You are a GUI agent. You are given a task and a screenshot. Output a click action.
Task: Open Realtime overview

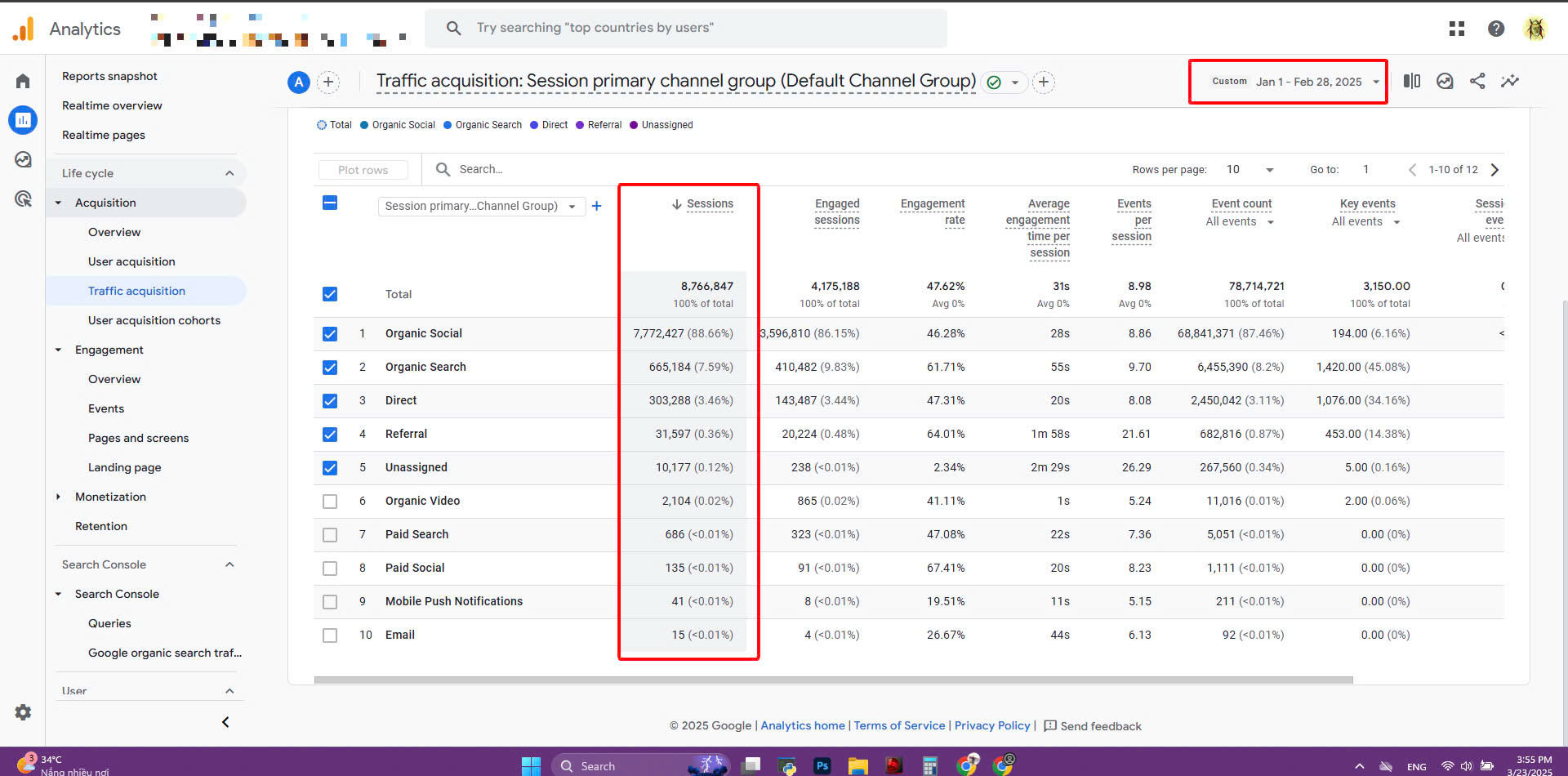pyautogui.click(x=112, y=105)
